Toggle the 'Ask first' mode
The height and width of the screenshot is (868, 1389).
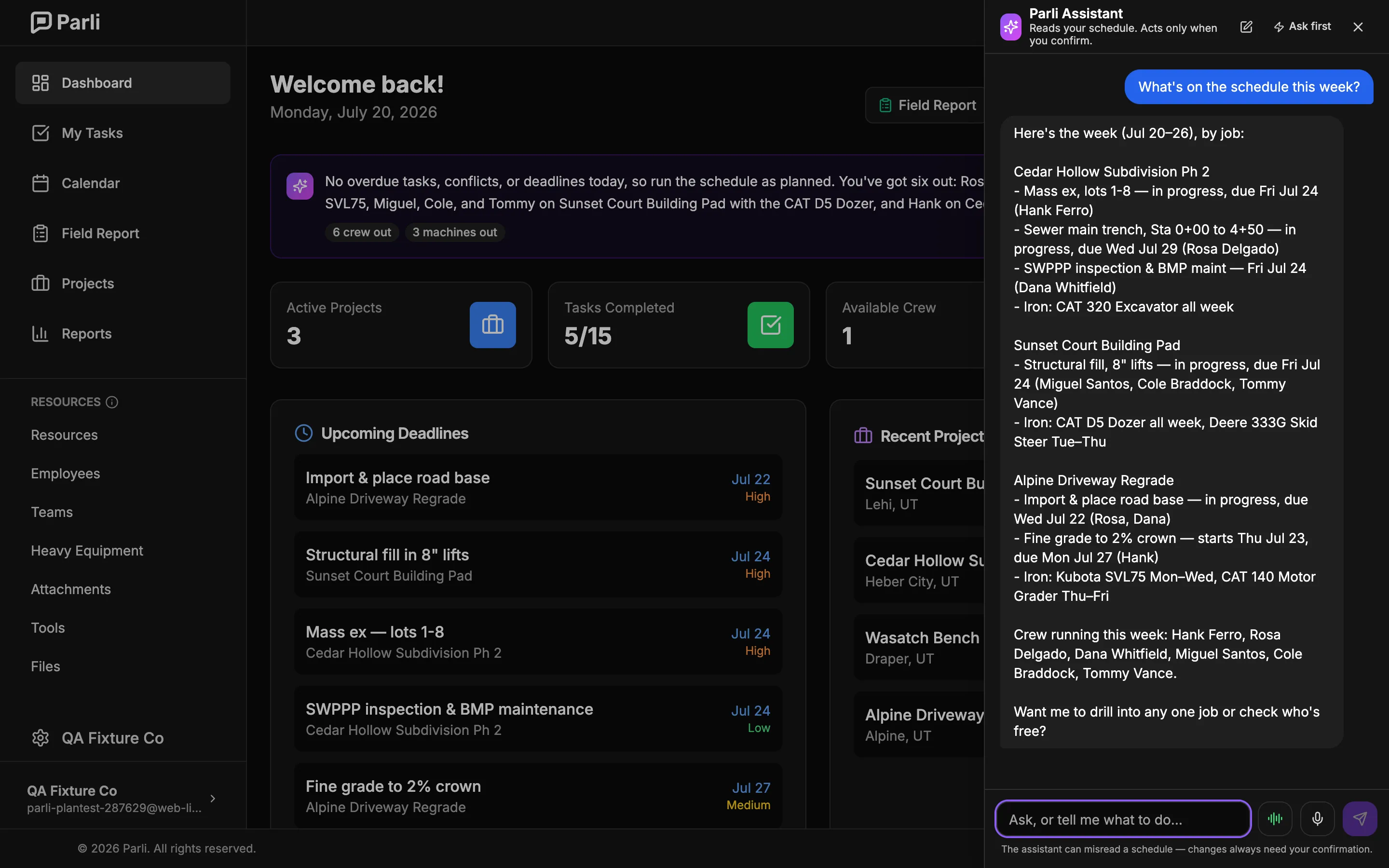click(x=1302, y=27)
